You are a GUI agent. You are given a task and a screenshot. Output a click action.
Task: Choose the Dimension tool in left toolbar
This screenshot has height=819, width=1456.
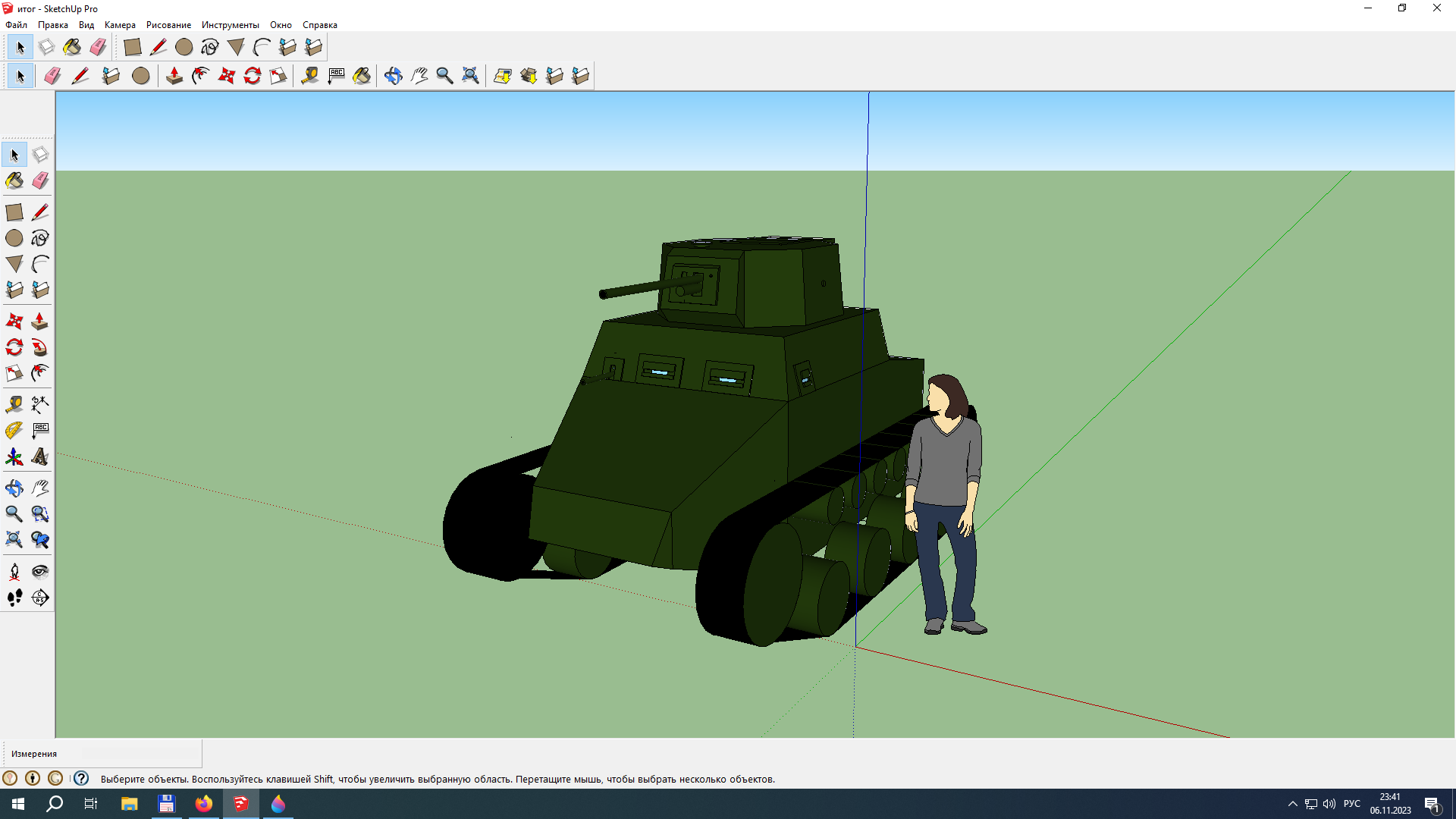tap(40, 404)
